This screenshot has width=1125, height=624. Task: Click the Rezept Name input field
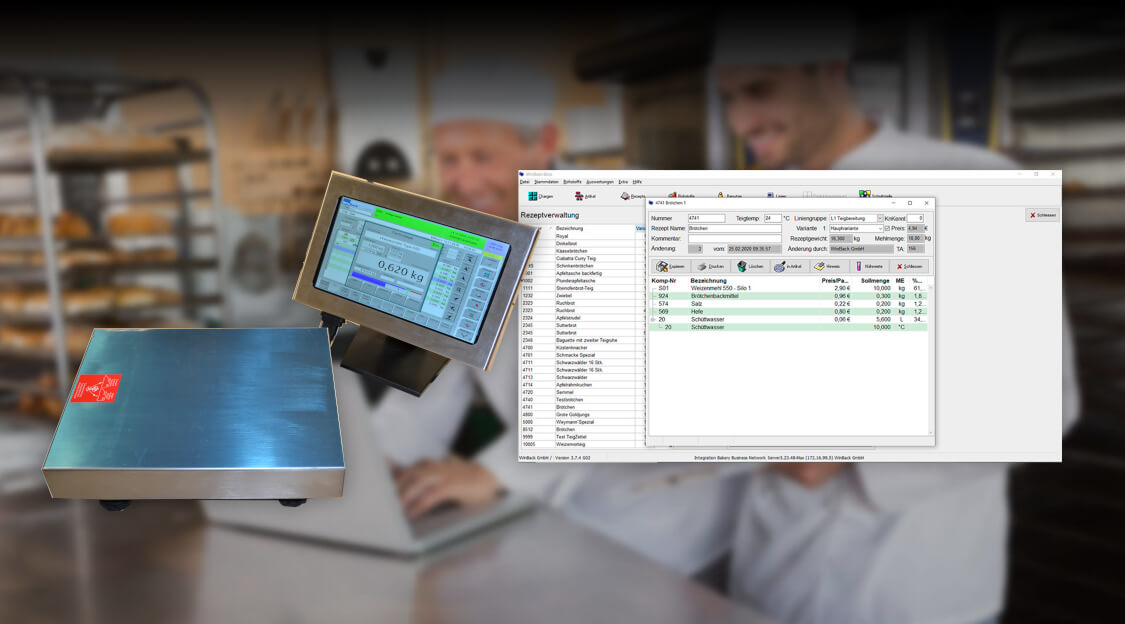[x=735, y=229]
